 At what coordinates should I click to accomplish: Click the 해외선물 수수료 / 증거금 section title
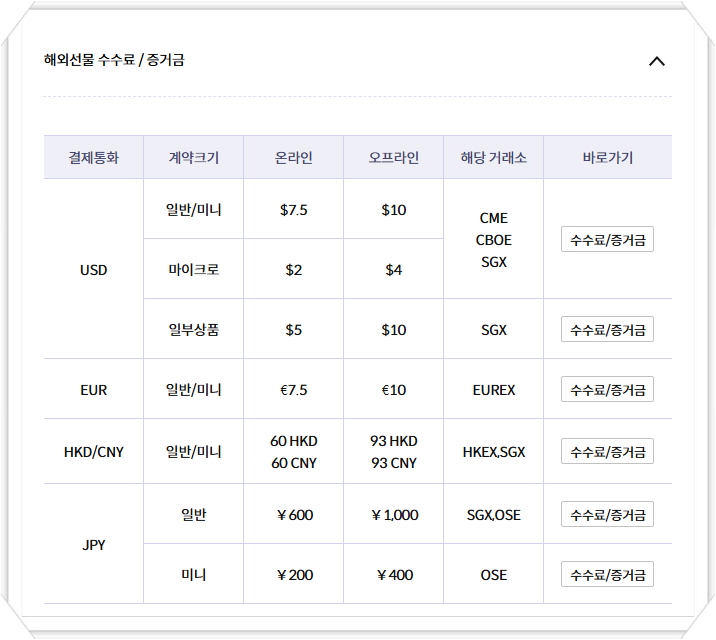(x=114, y=60)
